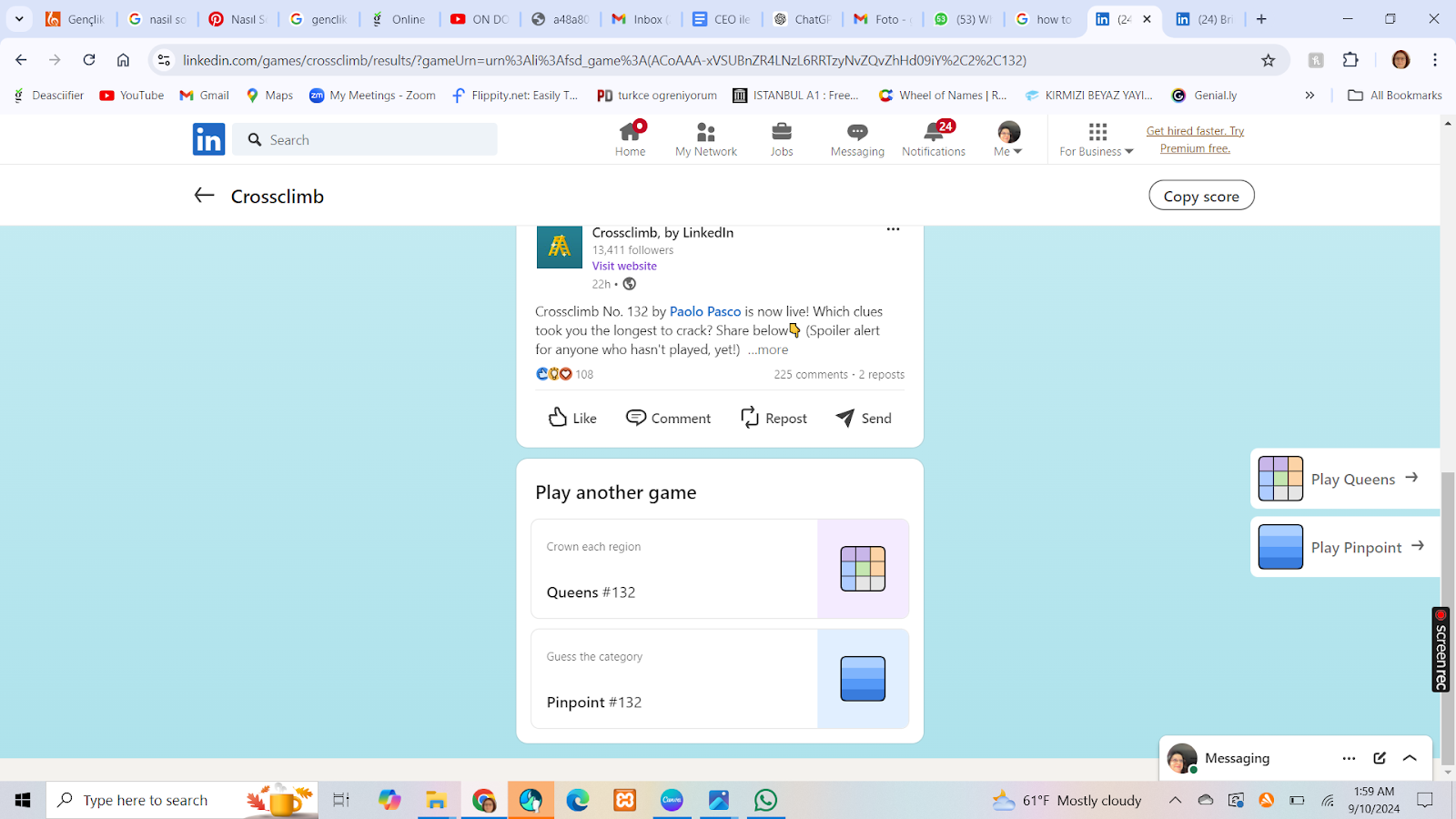Click the Play Queens side button
1456x819 pixels.
[1344, 479]
